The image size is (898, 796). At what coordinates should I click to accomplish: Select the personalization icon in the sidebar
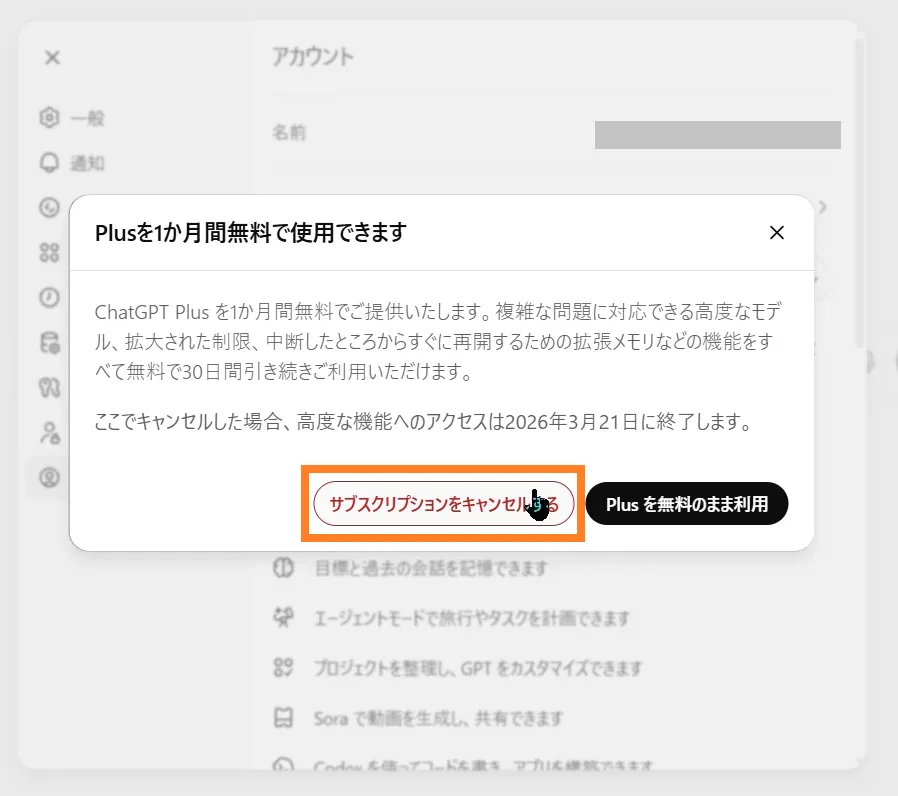(x=49, y=207)
